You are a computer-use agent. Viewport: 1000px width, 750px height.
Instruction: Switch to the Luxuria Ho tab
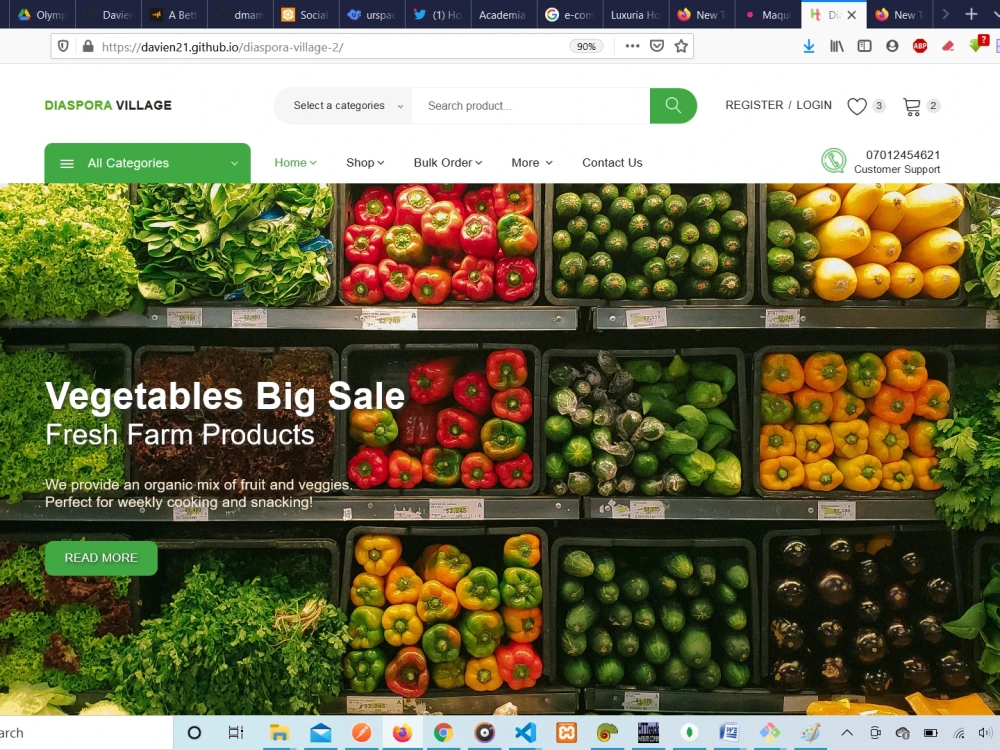click(635, 14)
